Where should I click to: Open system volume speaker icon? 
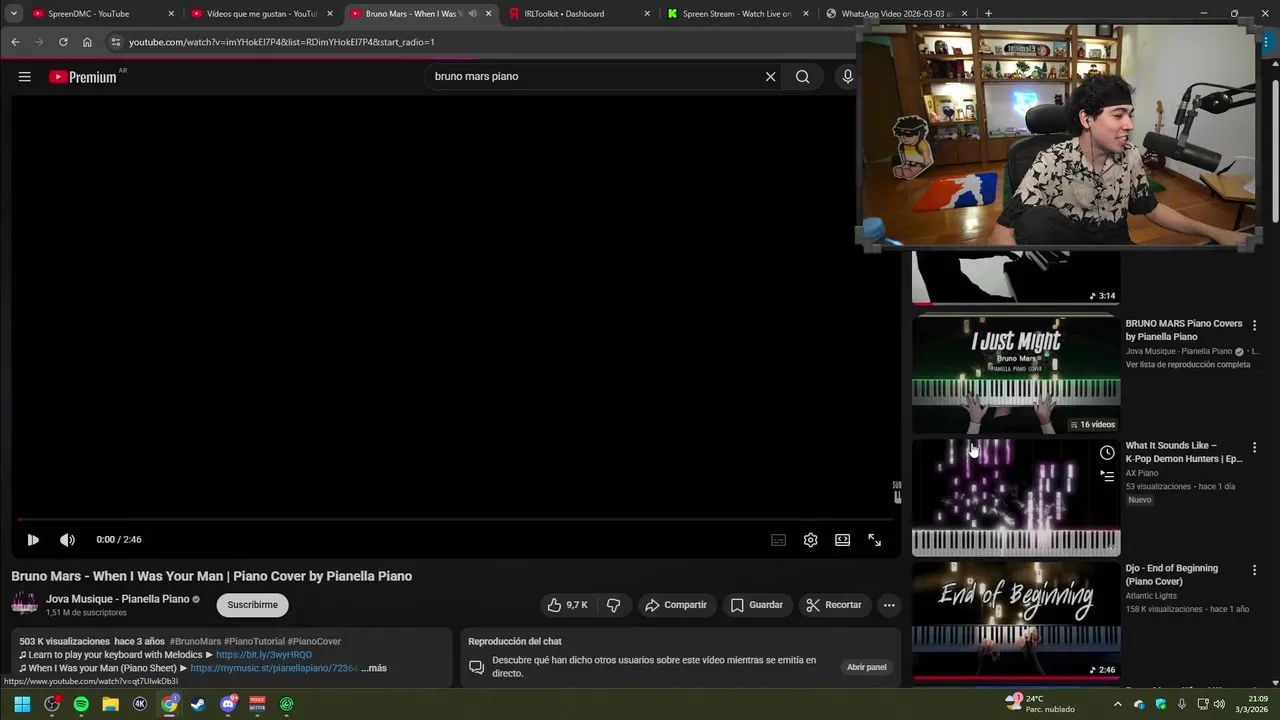(x=1219, y=704)
